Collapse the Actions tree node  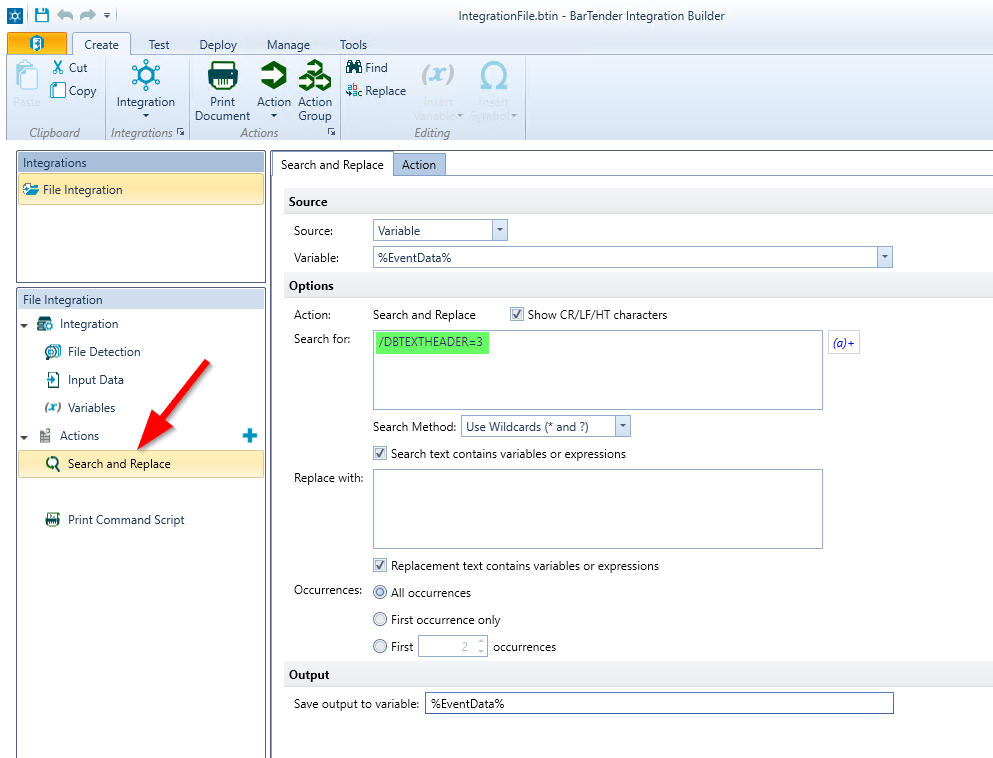(x=24, y=437)
